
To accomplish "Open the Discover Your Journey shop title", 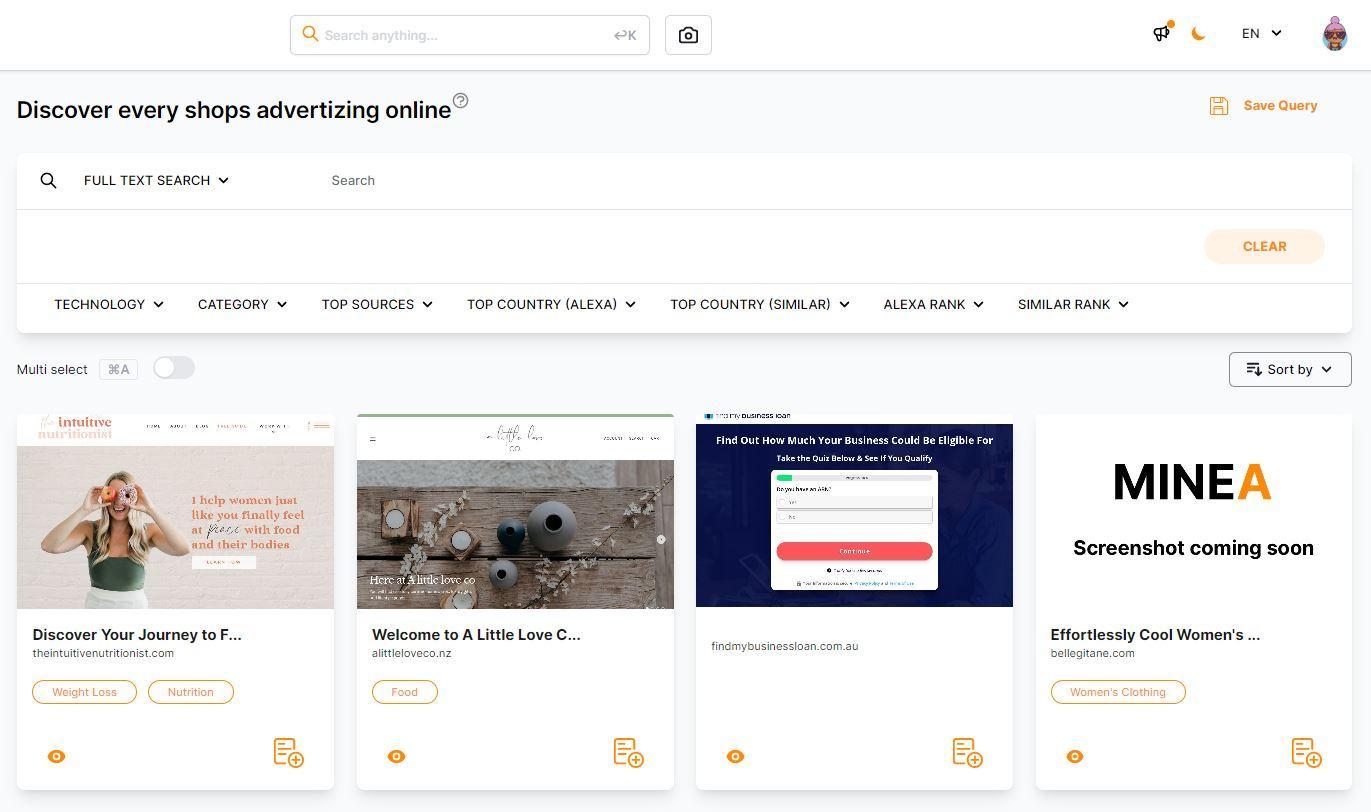I will pos(137,634).
